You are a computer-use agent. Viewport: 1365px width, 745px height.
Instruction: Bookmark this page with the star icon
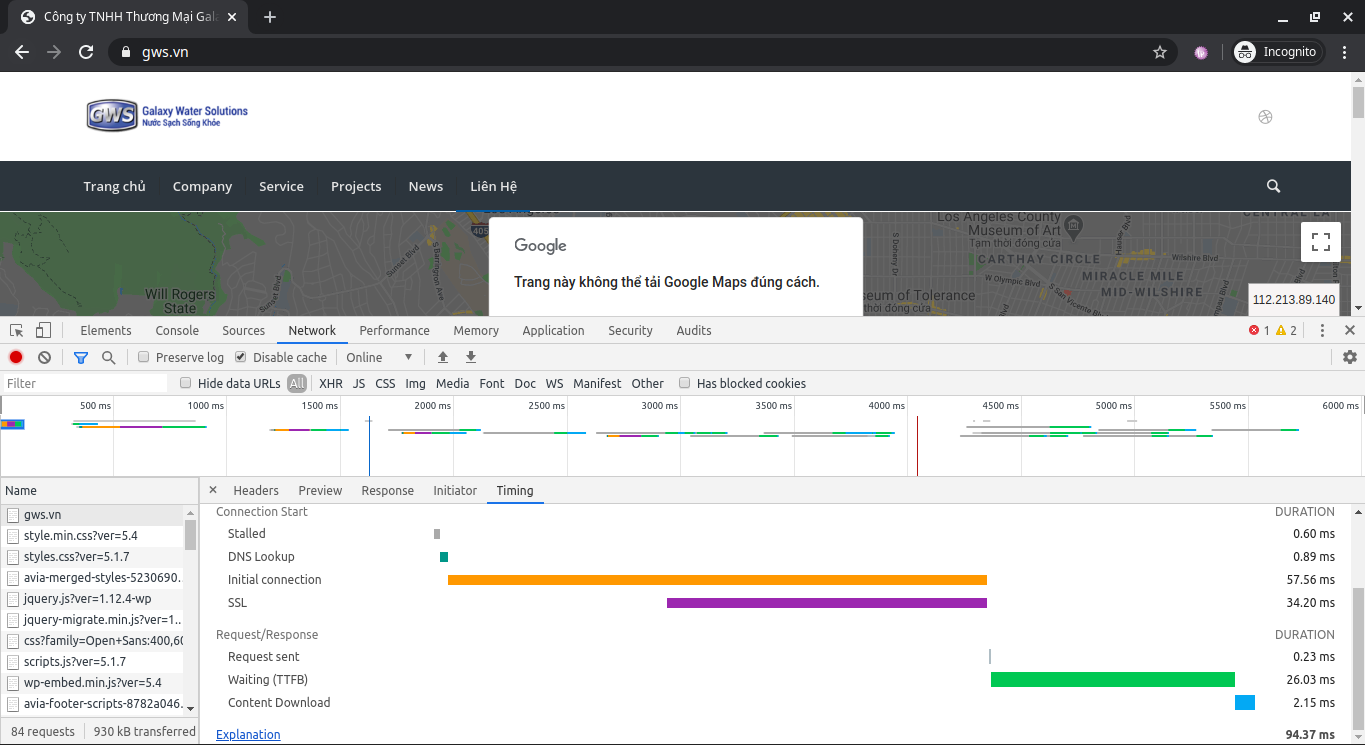pyautogui.click(x=1160, y=52)
